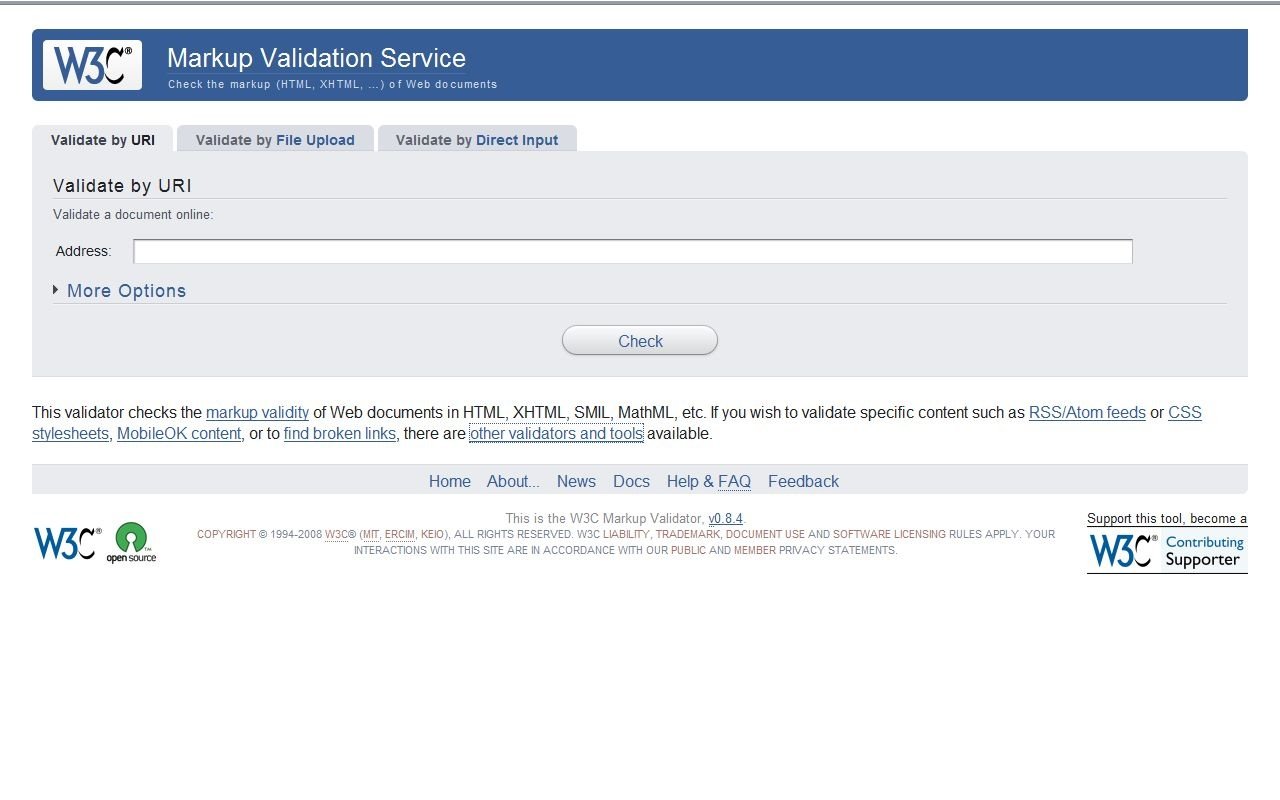
Task: Open the MobileOK content link
Action: [179, 434]
